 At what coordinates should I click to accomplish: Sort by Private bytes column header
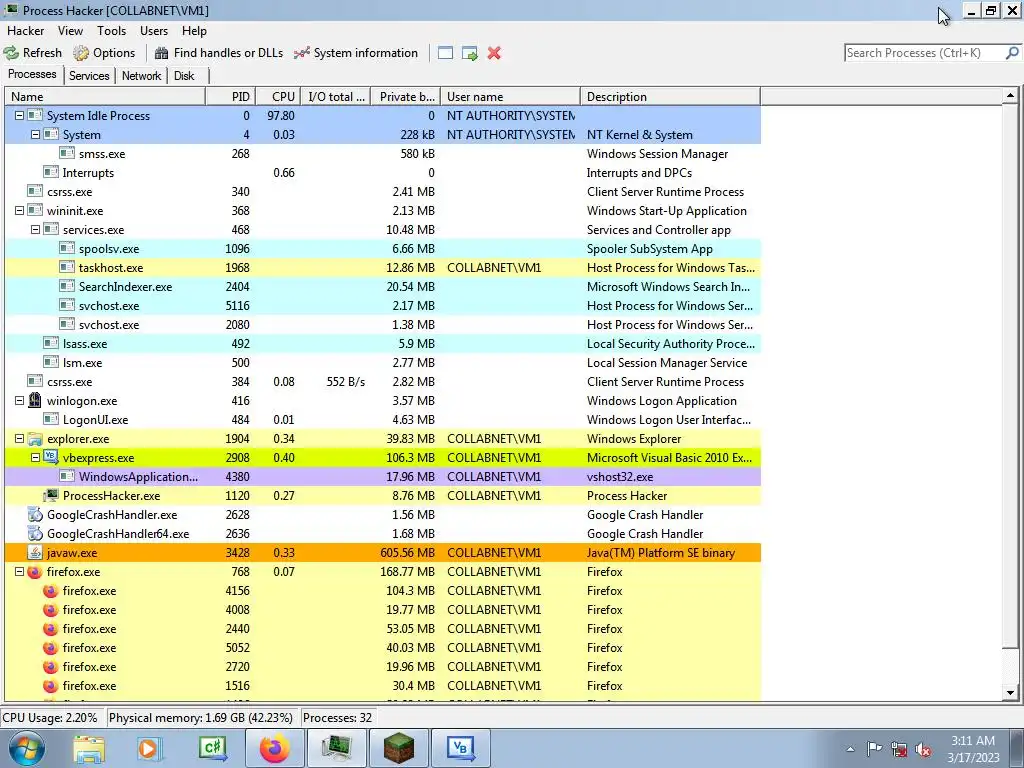pos(406,97)
